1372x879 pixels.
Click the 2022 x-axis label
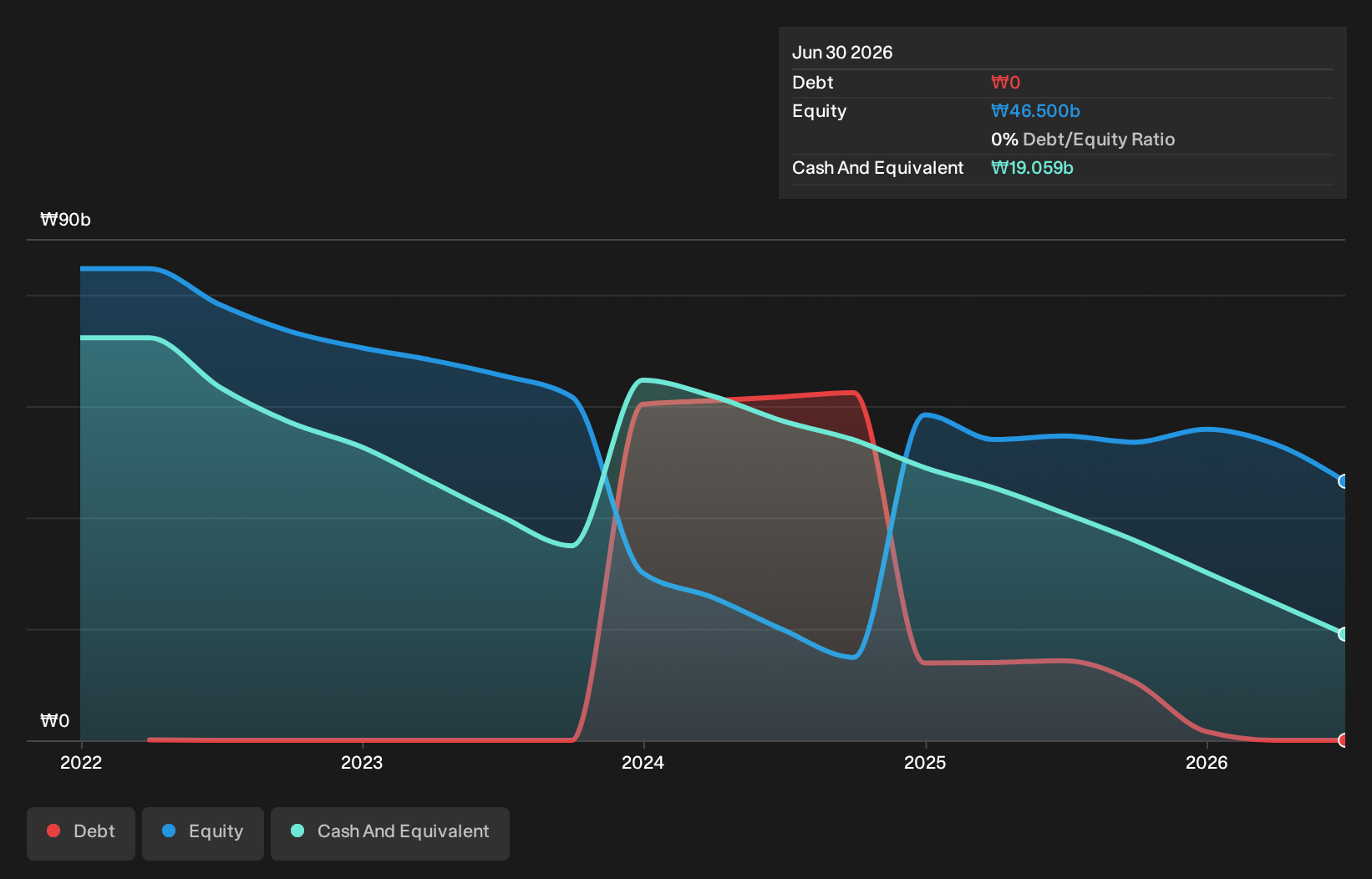pyautogui.click(x=81, y=762)
